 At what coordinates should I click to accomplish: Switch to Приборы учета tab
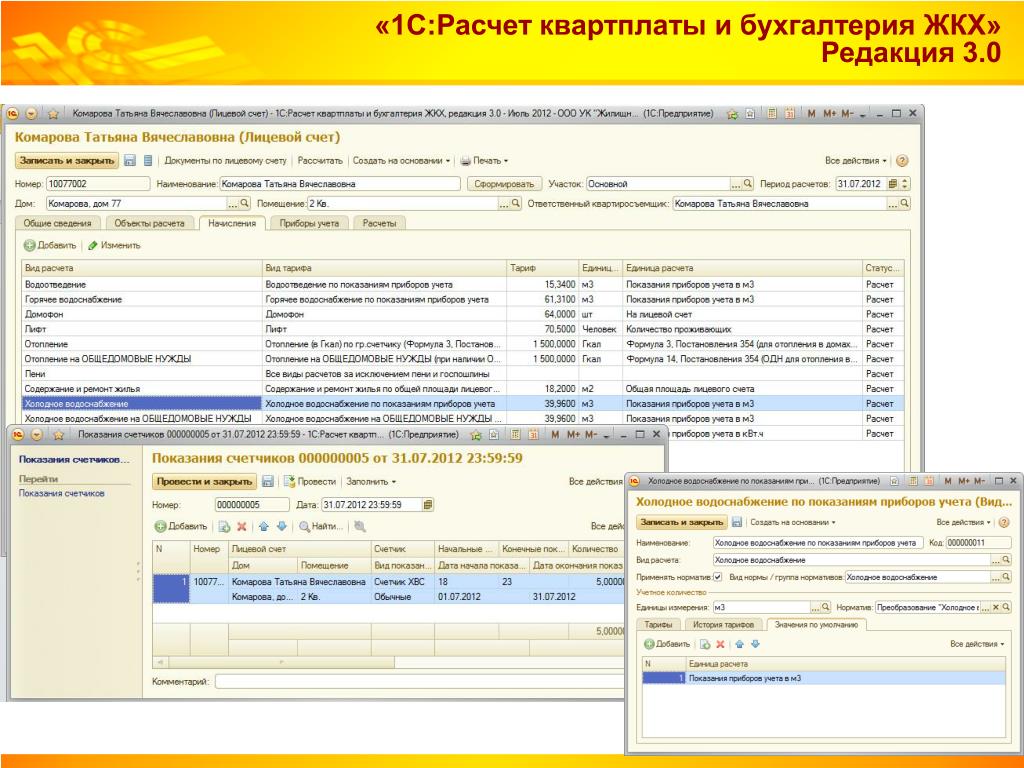click(x=310, y=223)
